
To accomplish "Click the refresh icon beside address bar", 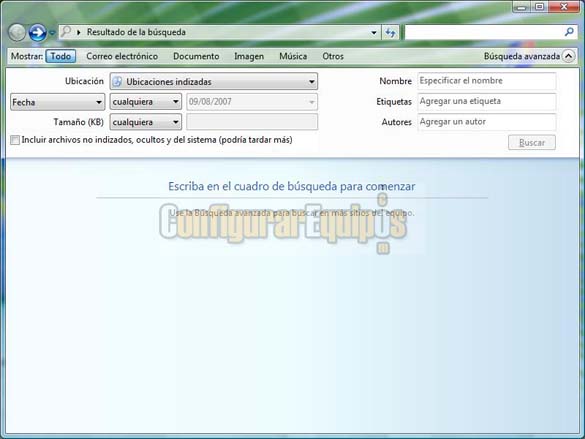I will (x=390, y=33).
